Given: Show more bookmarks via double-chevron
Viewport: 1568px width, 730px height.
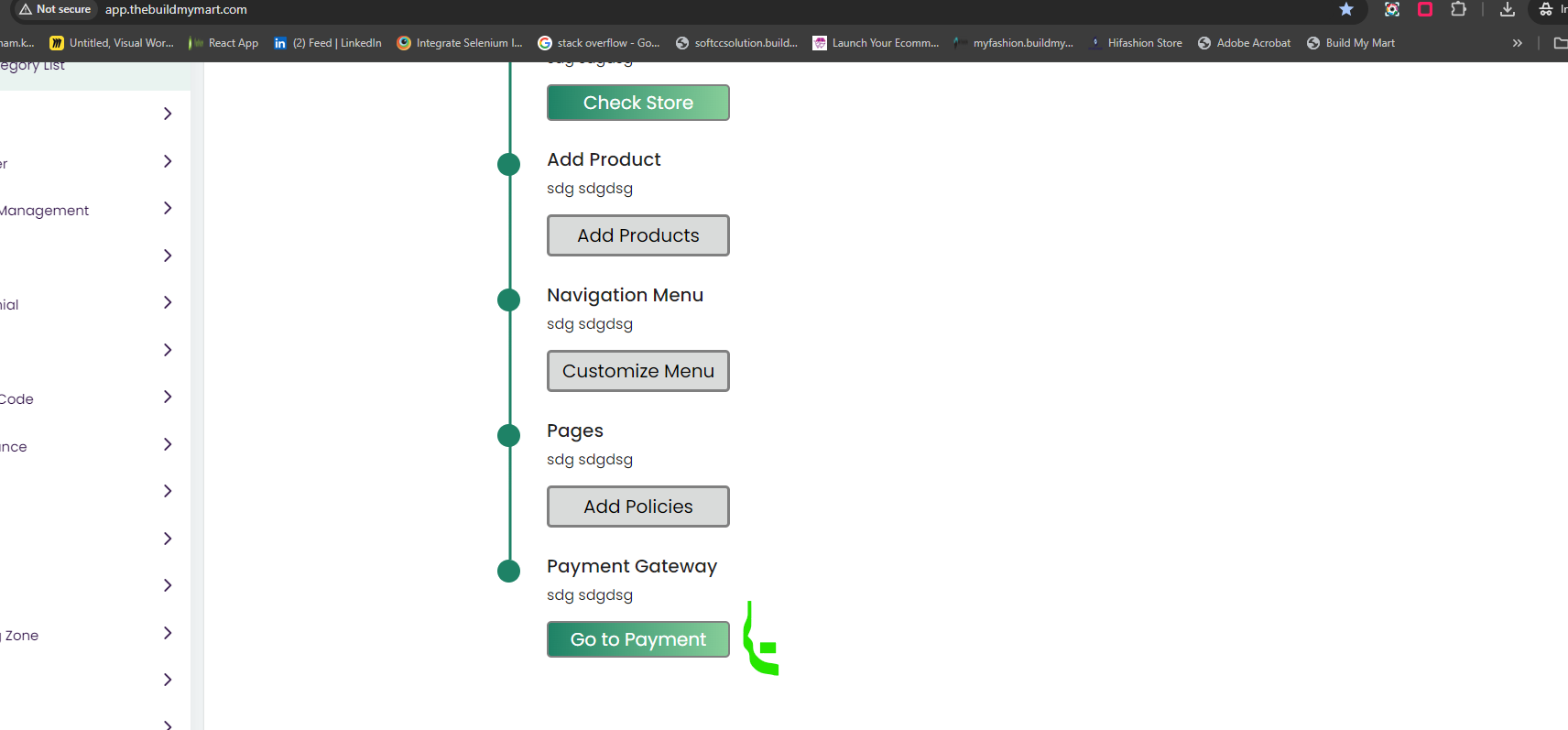Looking at the screenshot, I should tap(1518, 43).
